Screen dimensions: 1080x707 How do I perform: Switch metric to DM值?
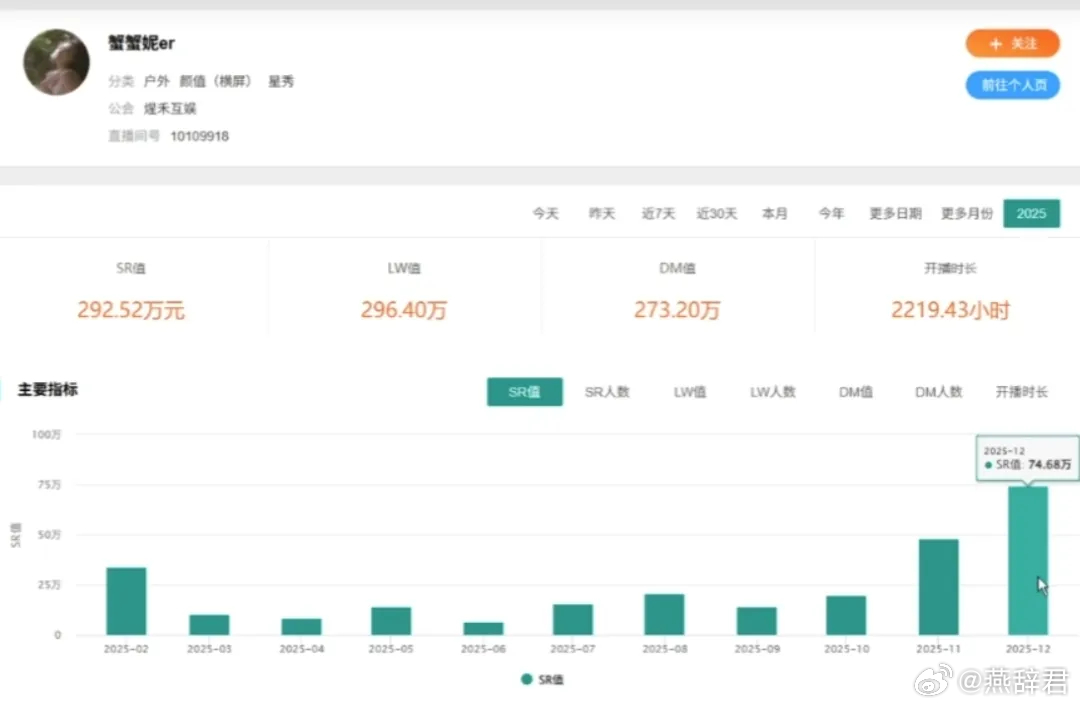coord(855,392)
